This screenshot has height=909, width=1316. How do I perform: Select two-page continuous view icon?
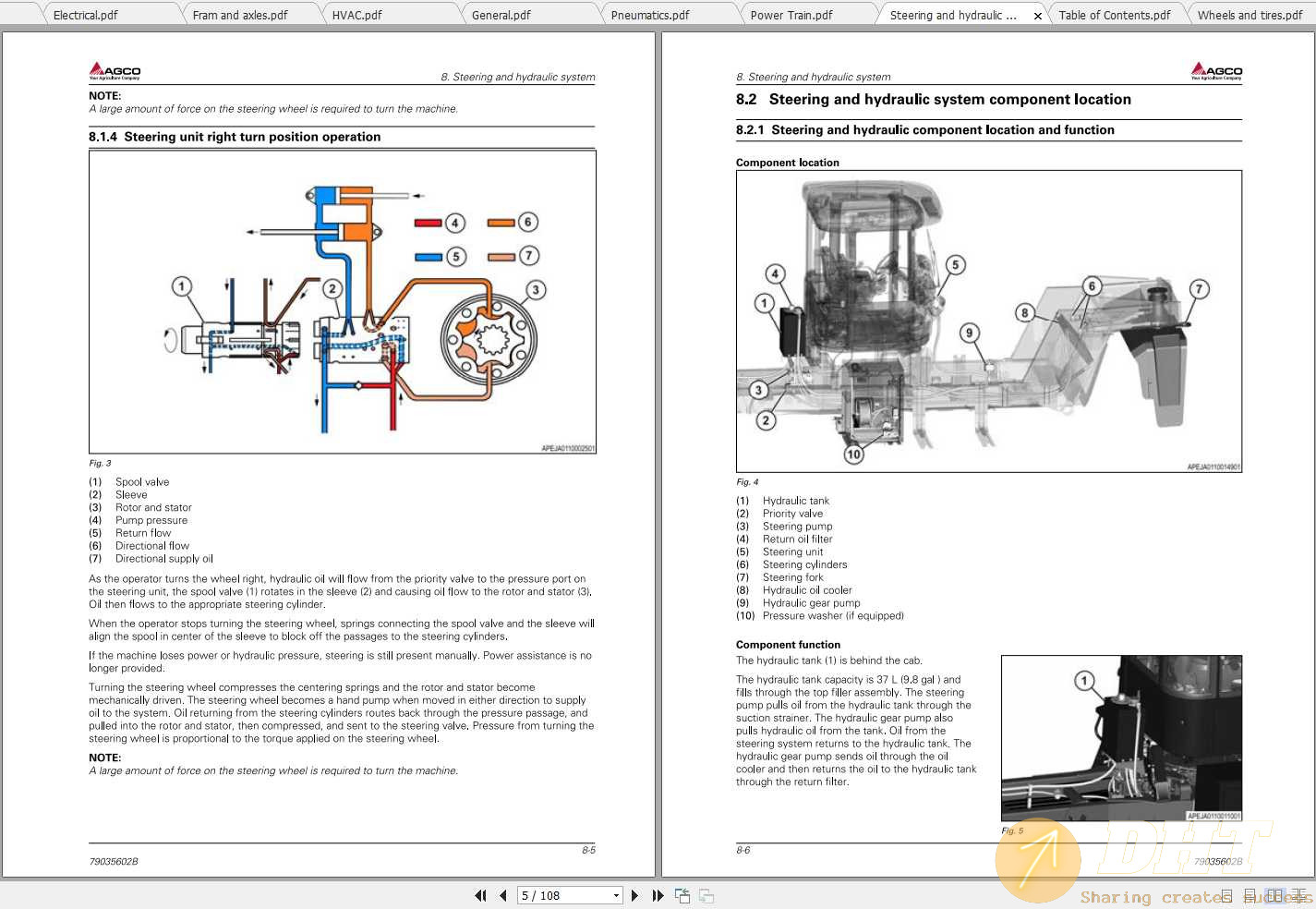click(1298, 895)
